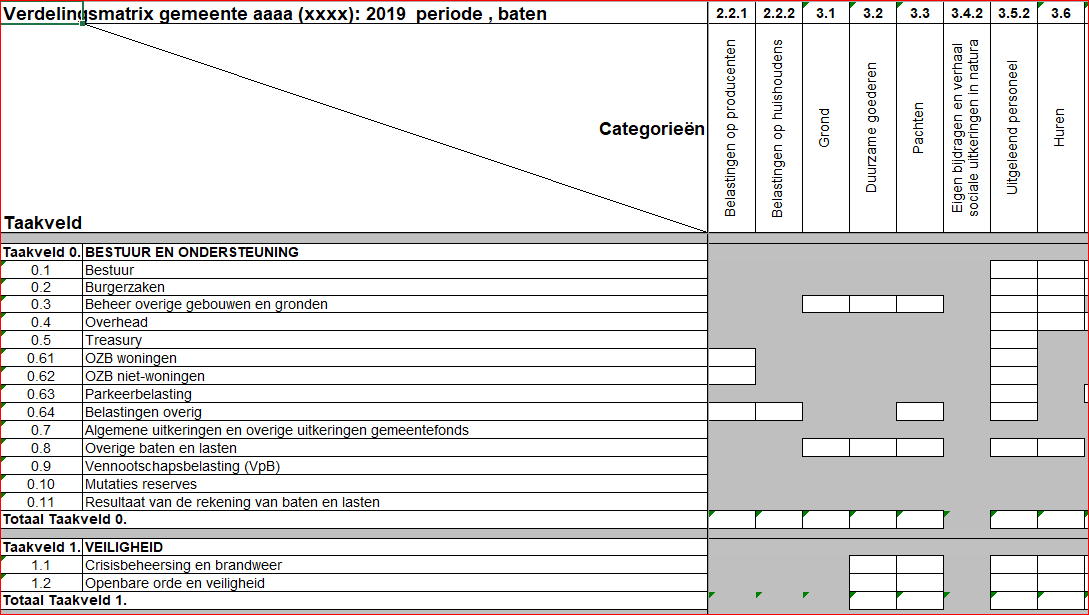Click the rotated 'Duurzame goederen' header

(872, 128)
